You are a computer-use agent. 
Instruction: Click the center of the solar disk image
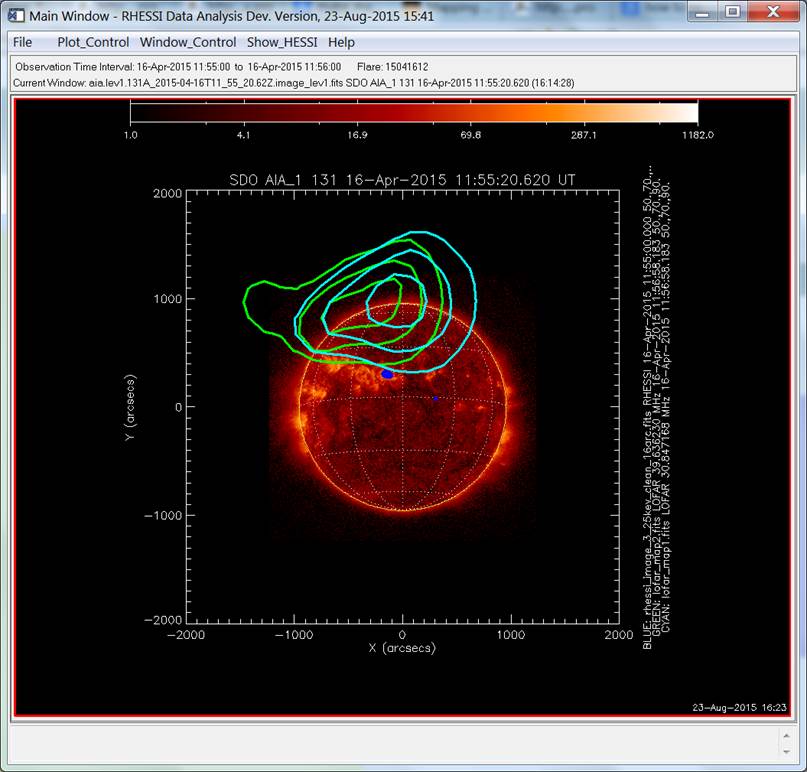point(403,407)
